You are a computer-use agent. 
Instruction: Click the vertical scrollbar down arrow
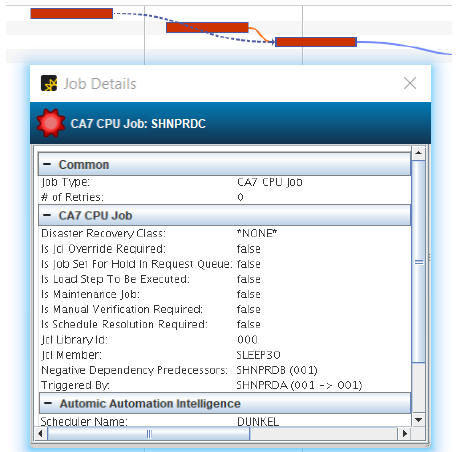[418, 420]
